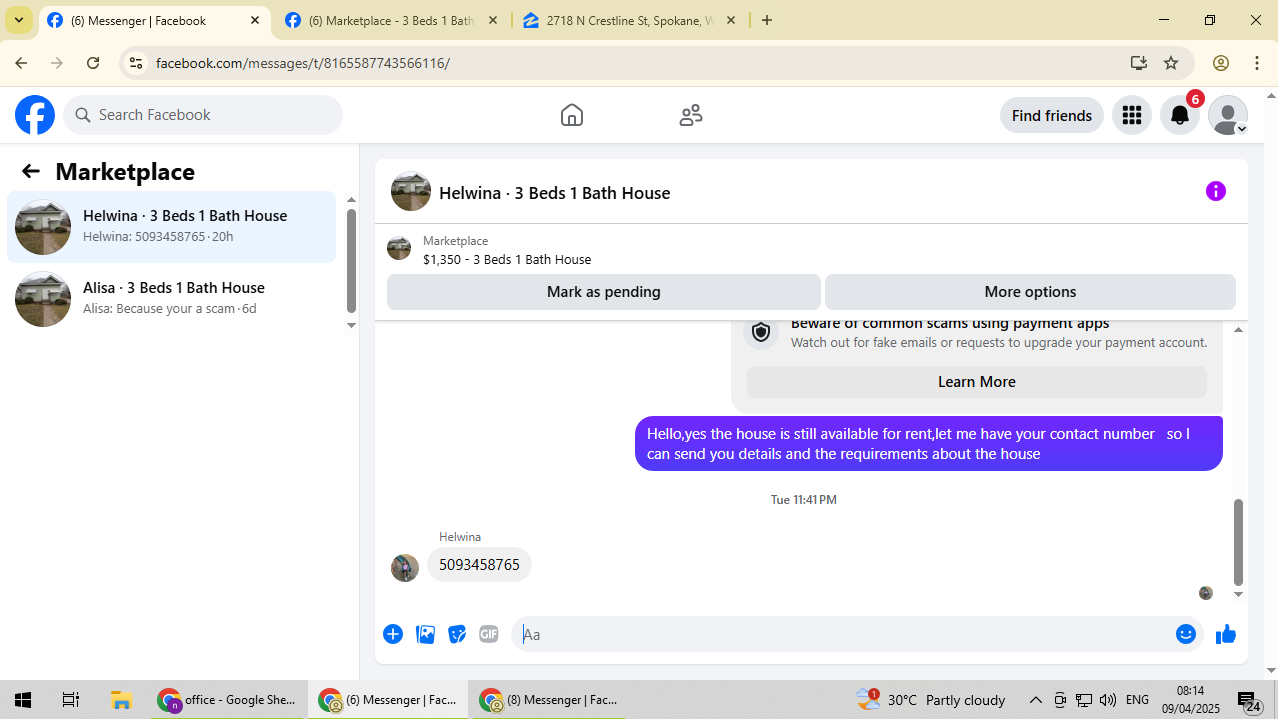Open Chrome profile icon

(1221, 63)
